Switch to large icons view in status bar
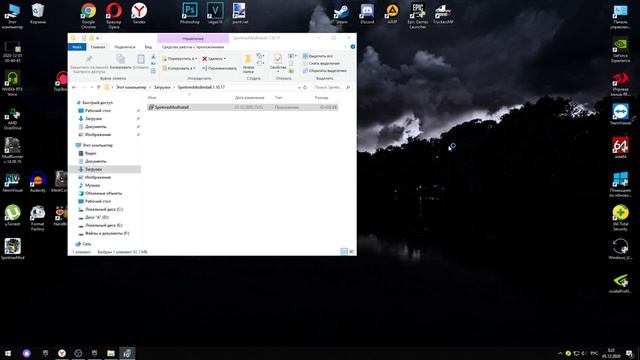Image resolution: width=640 pixels, height=360 pixels. (351, 251)
